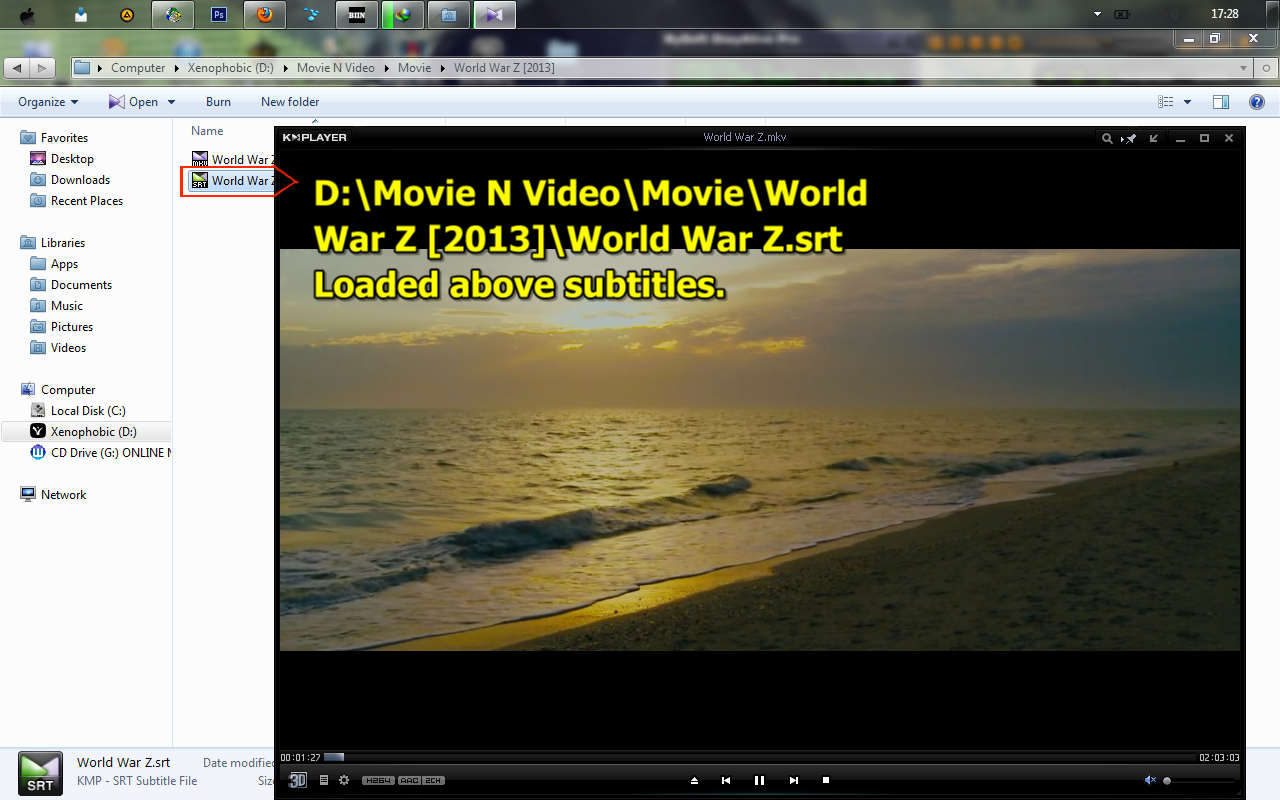Click the Change your view icon
This screenshot has width=1280, height=800.
tap(1165, 102)
